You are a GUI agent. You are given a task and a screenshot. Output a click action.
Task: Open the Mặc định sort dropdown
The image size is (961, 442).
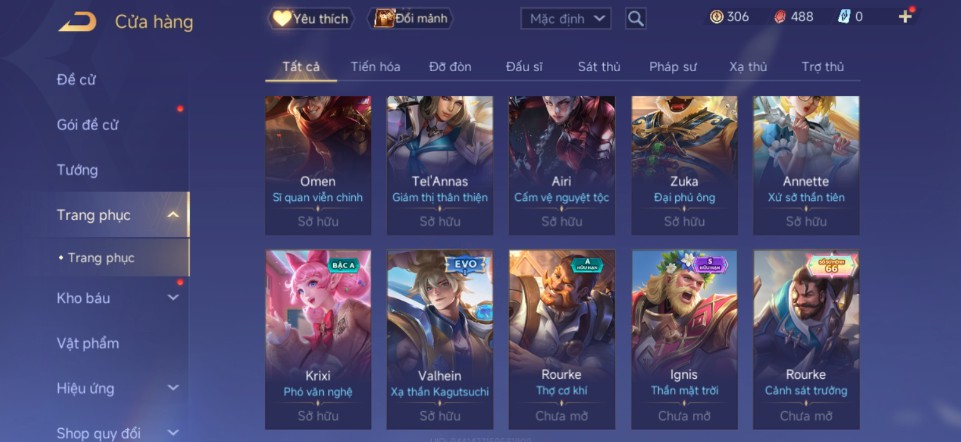[566, 18]
